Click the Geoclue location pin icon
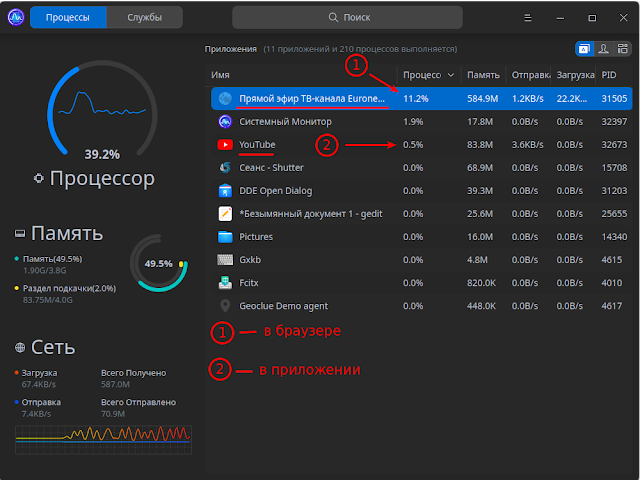Screen dimensions: 640x480 pyautogui.click(x=225, y=306)
